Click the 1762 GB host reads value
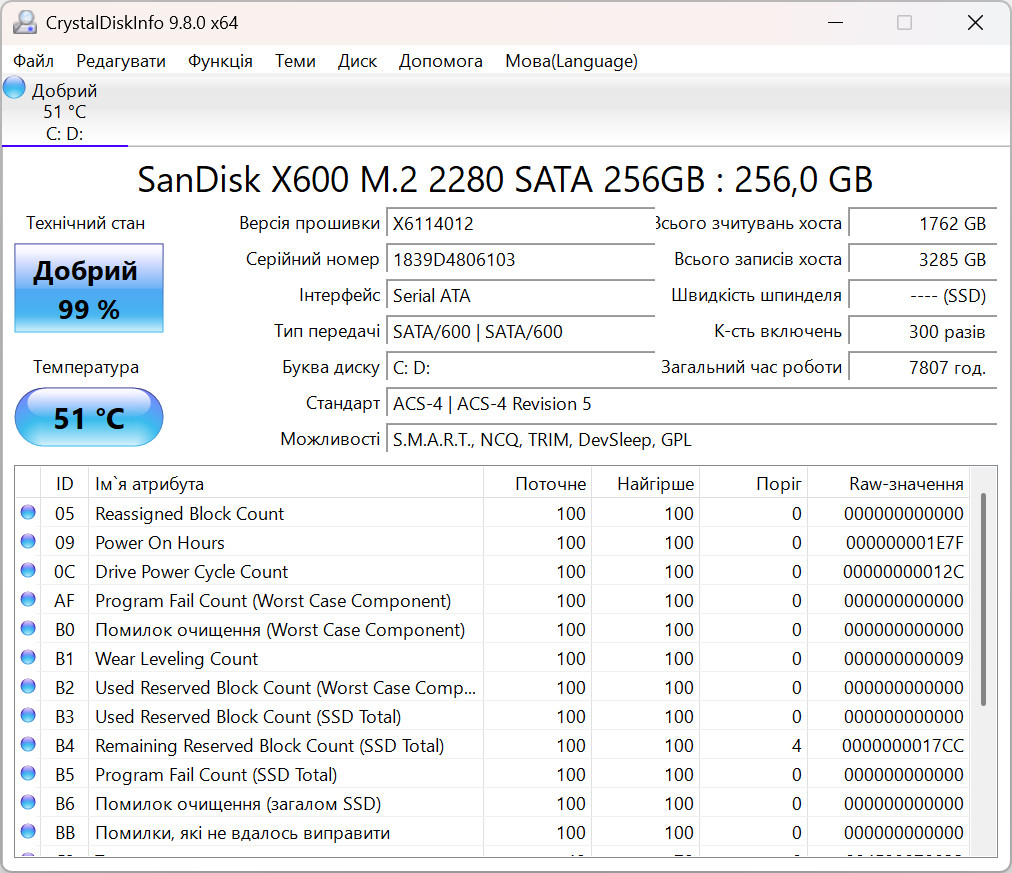 pyautogui.click(x=923, y=224)
